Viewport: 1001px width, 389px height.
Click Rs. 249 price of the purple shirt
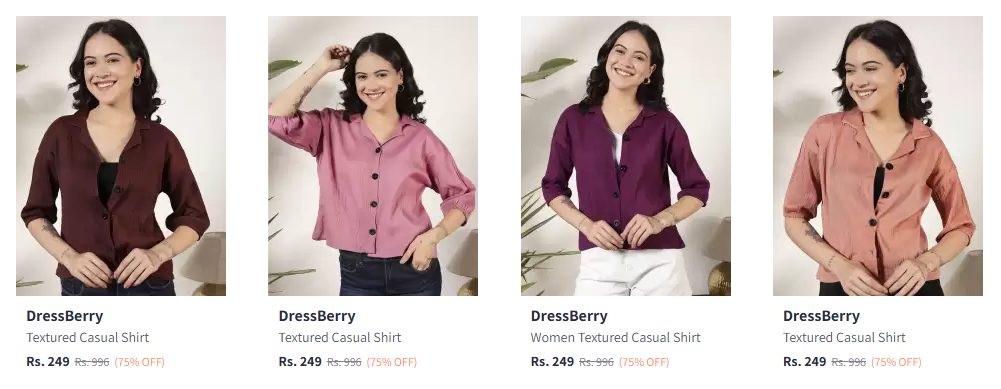[552, 362]
